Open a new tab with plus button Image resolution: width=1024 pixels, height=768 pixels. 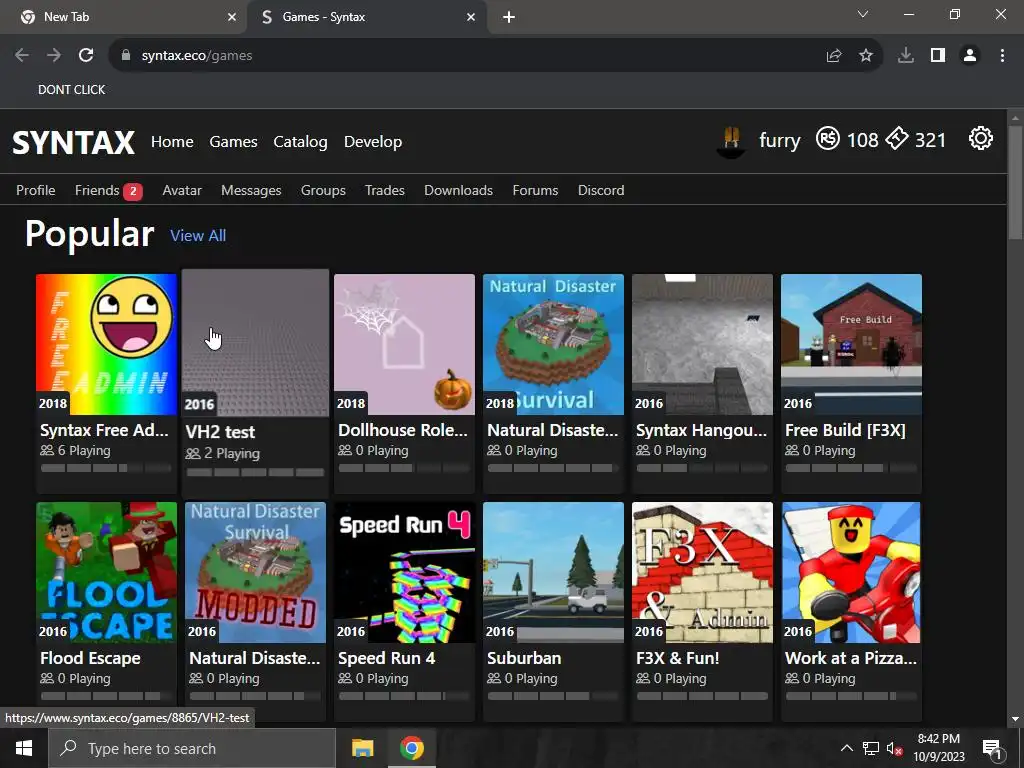pos(509,17)
